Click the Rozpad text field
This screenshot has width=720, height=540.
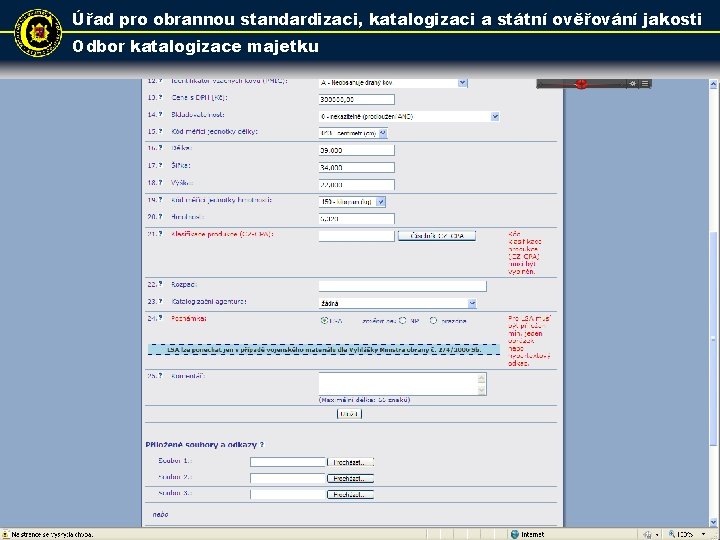(x=403, y=286)
